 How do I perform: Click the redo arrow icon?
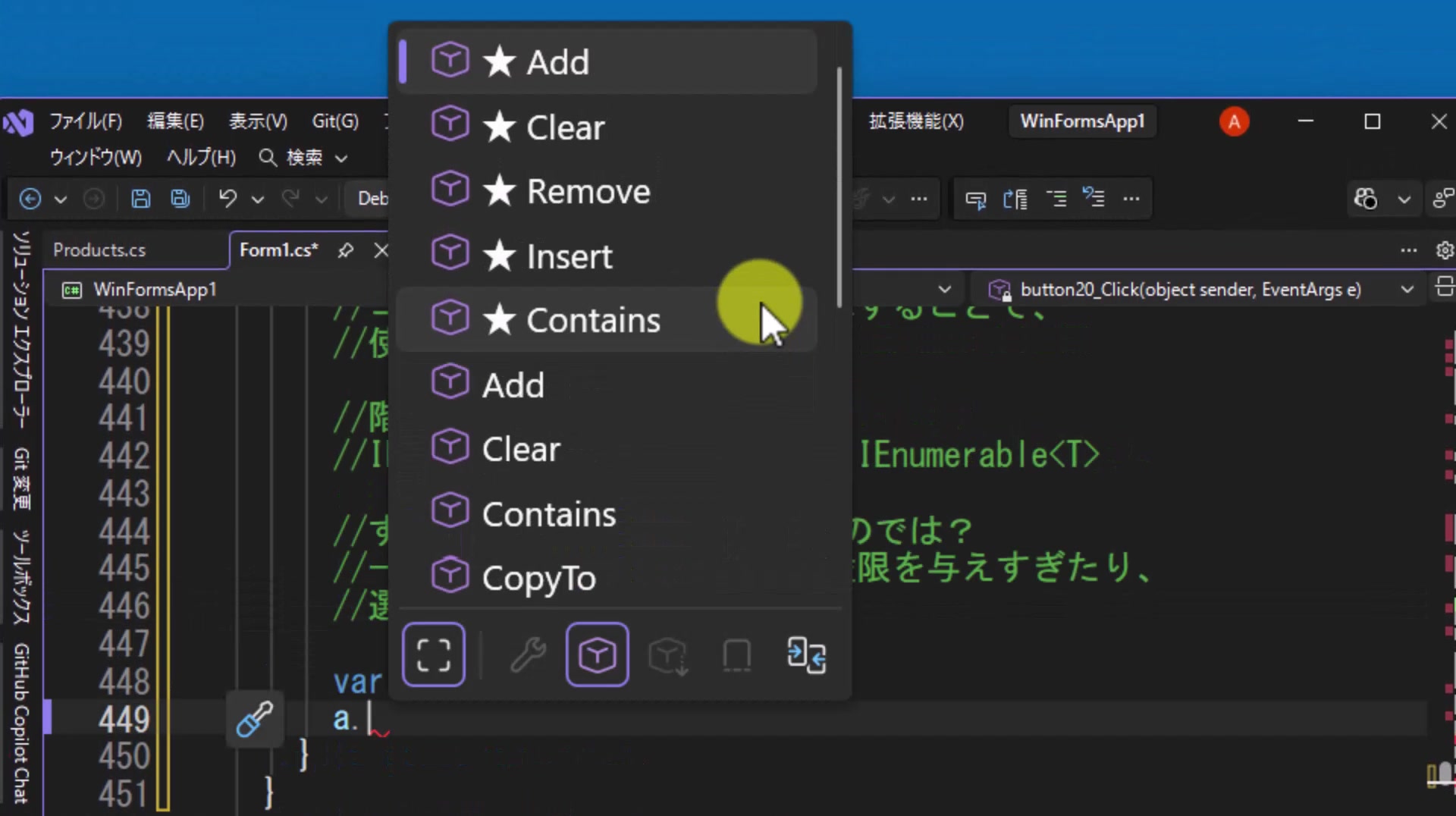coord(290,199)
